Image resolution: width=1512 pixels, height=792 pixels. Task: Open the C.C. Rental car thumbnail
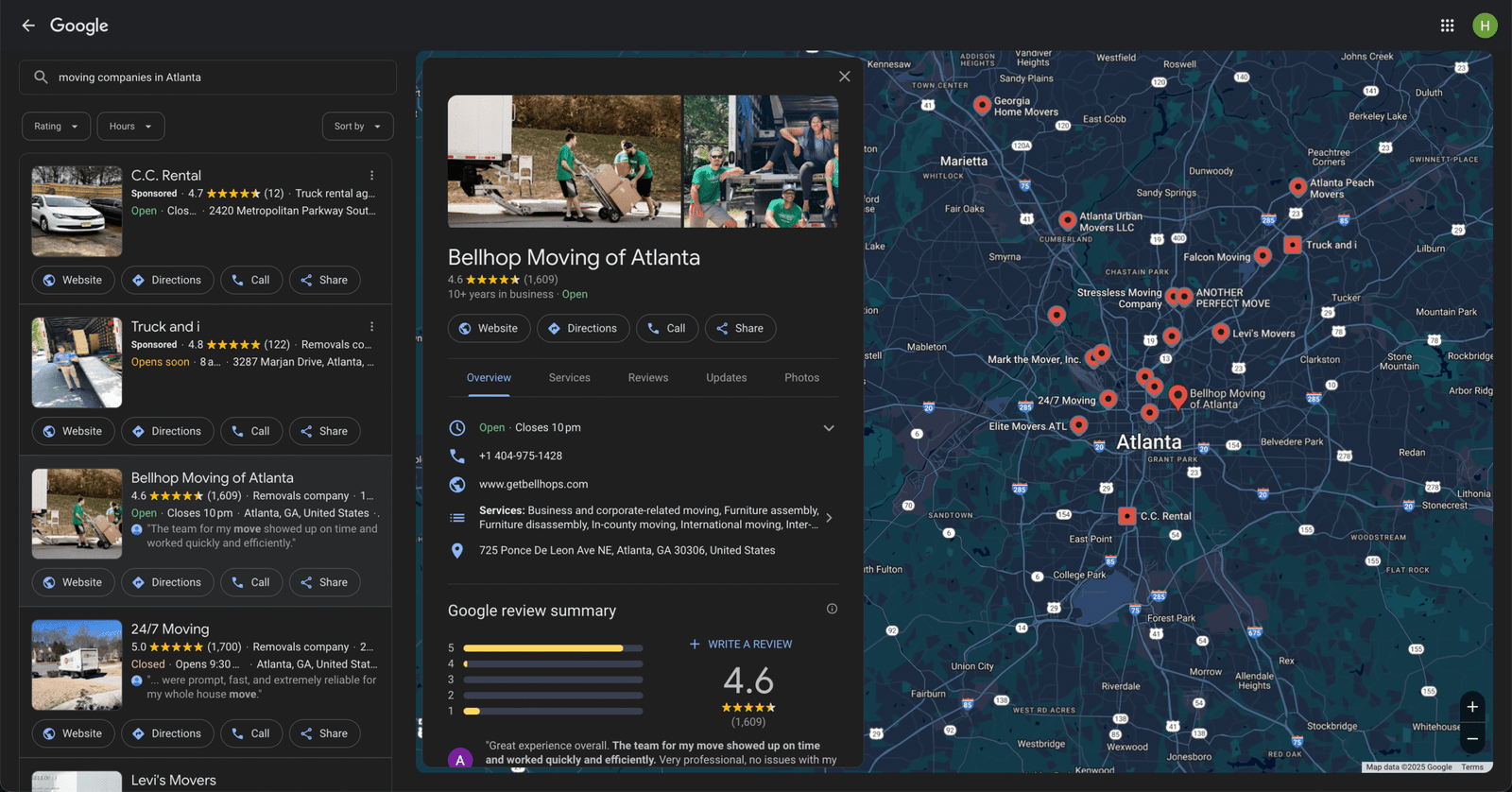(x=77, y=212)
